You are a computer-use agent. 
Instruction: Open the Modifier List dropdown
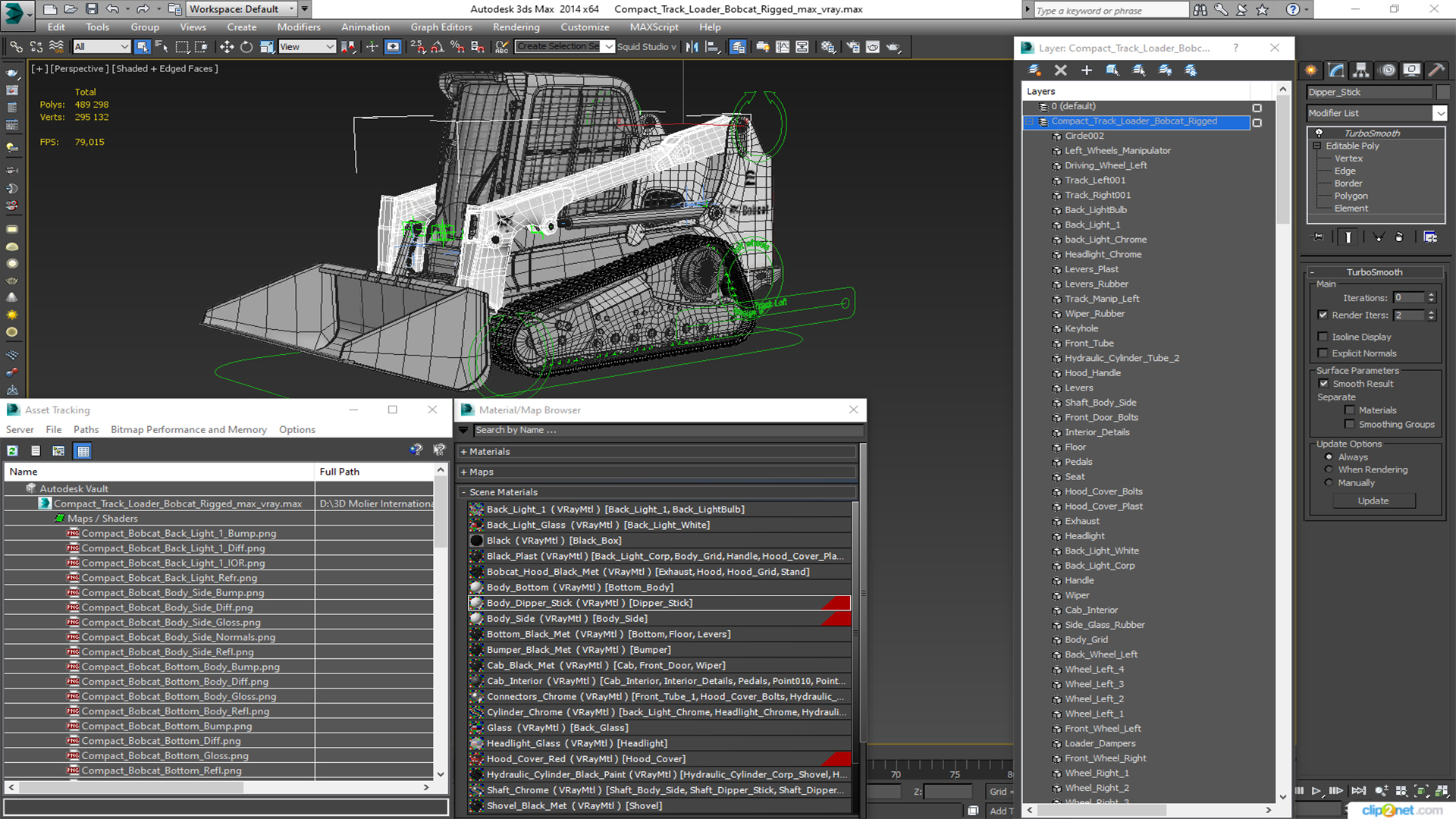pyautogui.click(x=1439, y=113)
